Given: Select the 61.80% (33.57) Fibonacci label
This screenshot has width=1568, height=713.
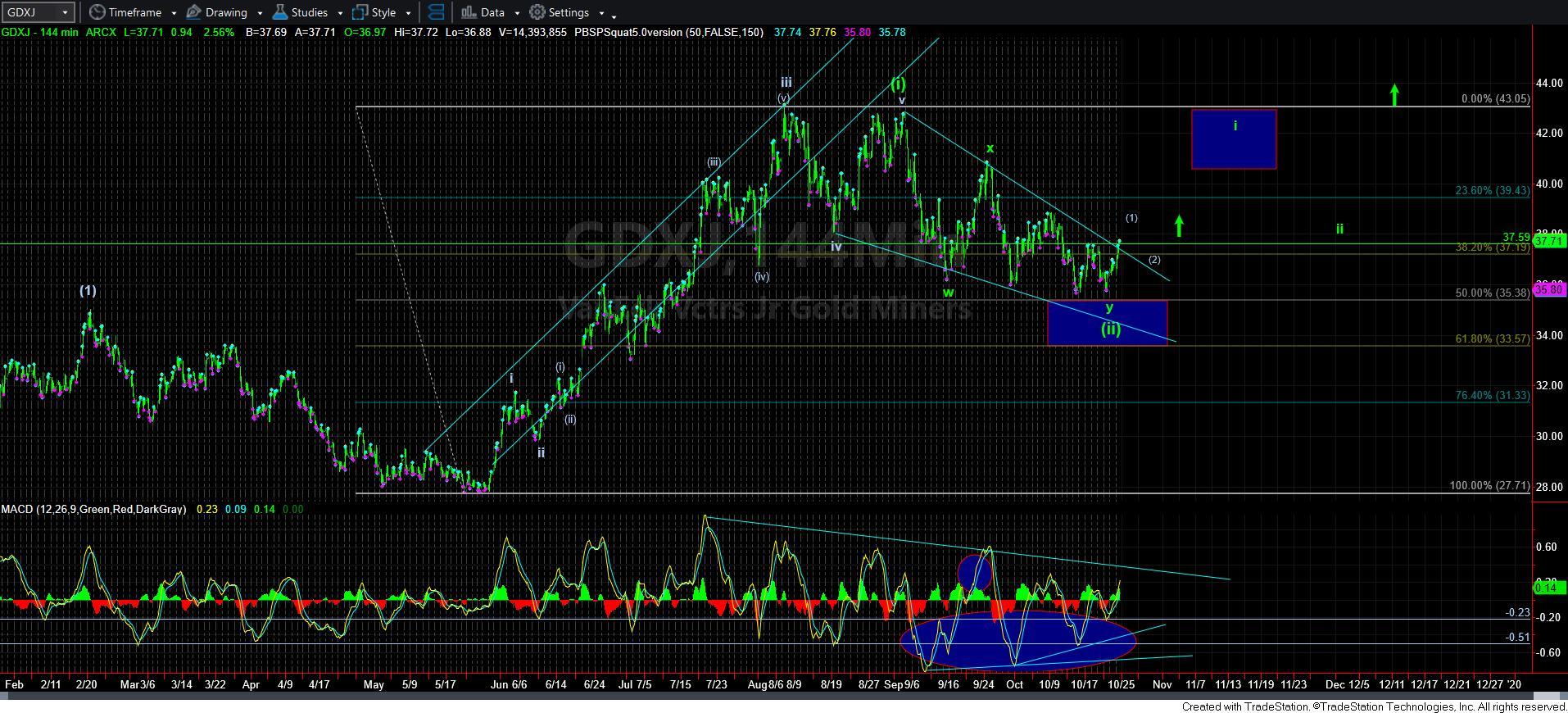Looking at the screenshot, I should (x=1492, y=338).
